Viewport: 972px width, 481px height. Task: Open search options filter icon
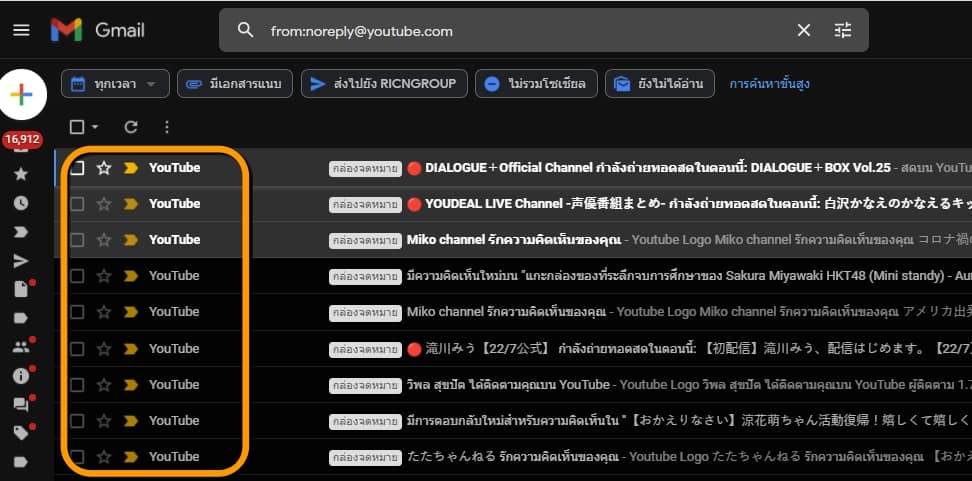click(843, 31)
